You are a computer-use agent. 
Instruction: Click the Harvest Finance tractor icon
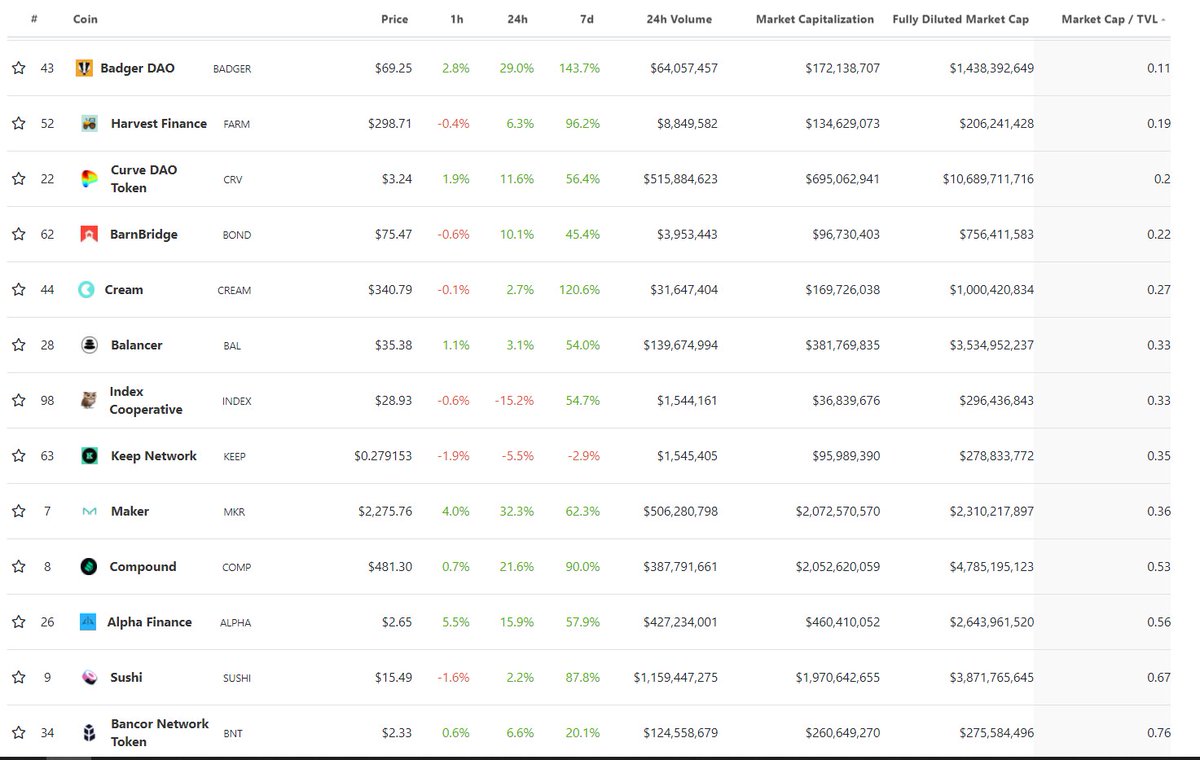point(89,124)
